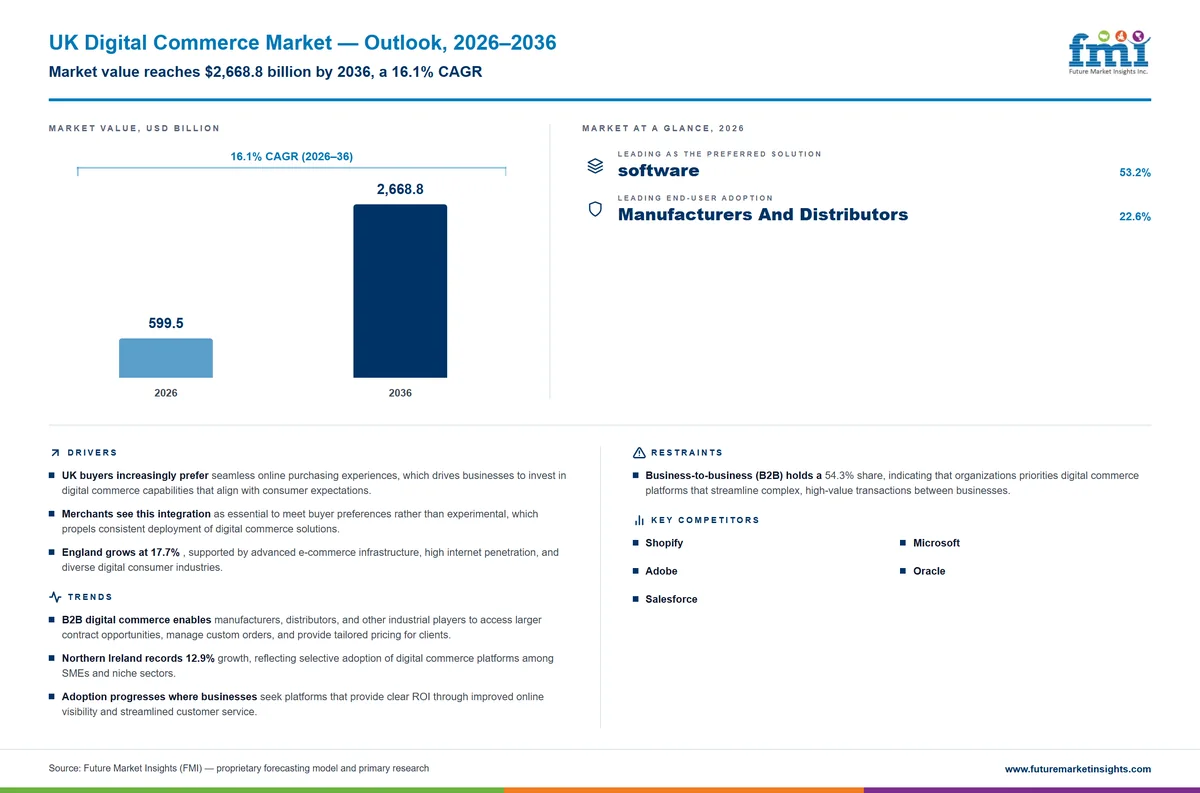Click the 2036 axis label

pyautogui.click(x=400, y=393)
